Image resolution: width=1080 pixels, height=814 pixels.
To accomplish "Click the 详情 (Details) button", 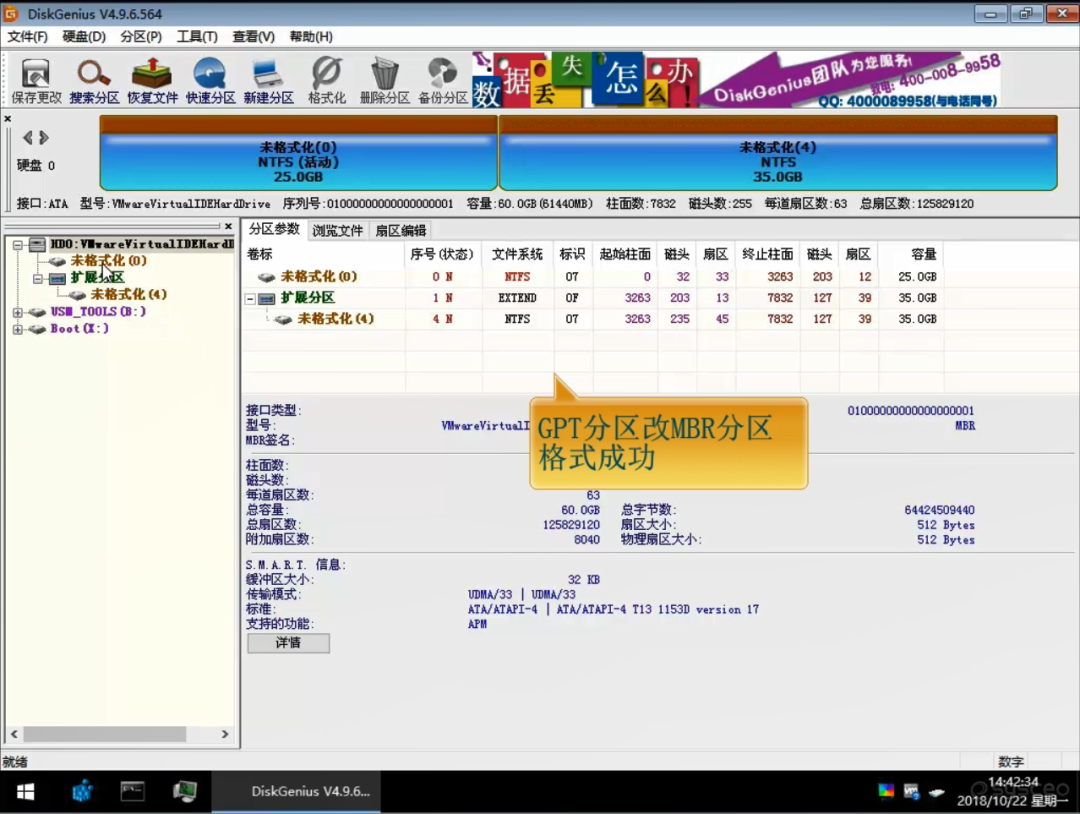I will click(288, 643).
